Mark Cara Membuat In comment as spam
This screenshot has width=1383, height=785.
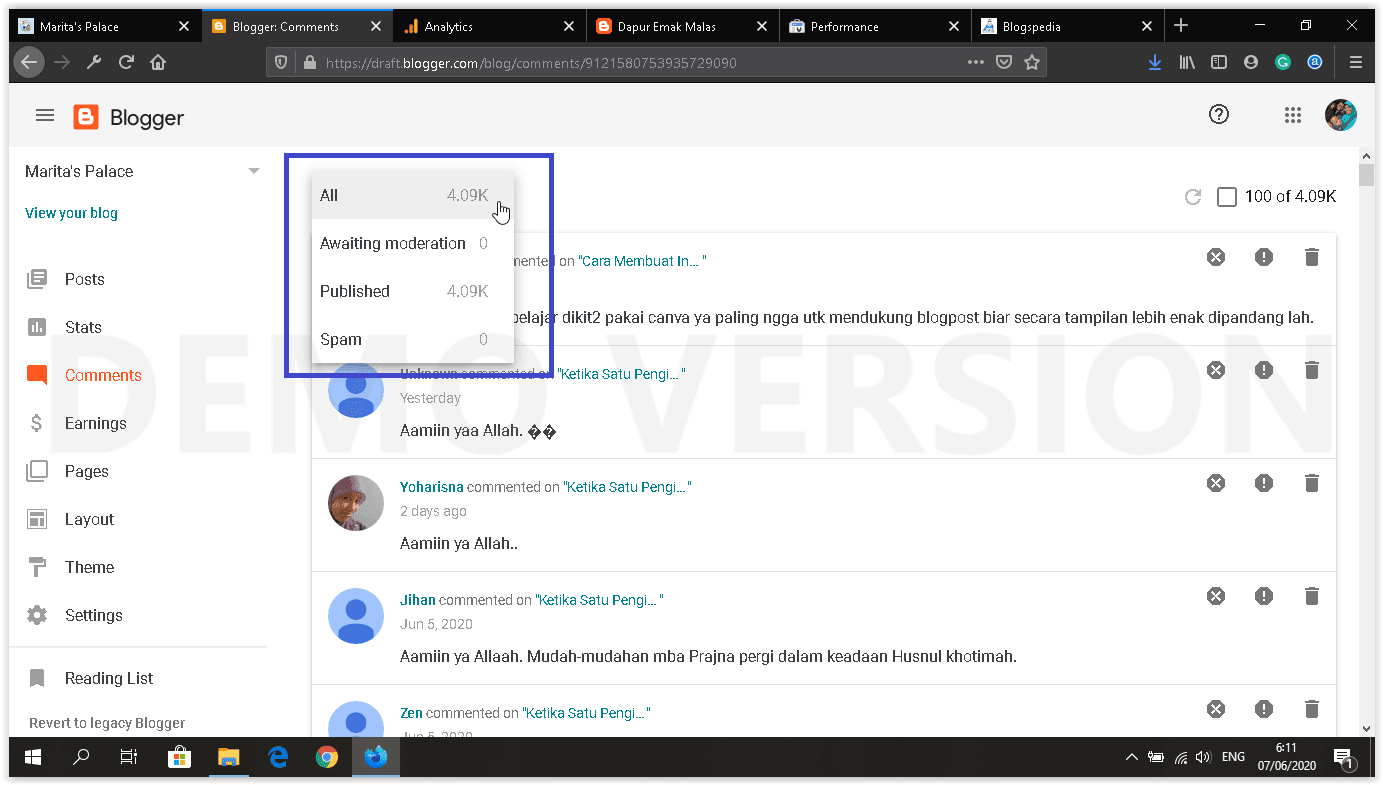click(1264, 257)
